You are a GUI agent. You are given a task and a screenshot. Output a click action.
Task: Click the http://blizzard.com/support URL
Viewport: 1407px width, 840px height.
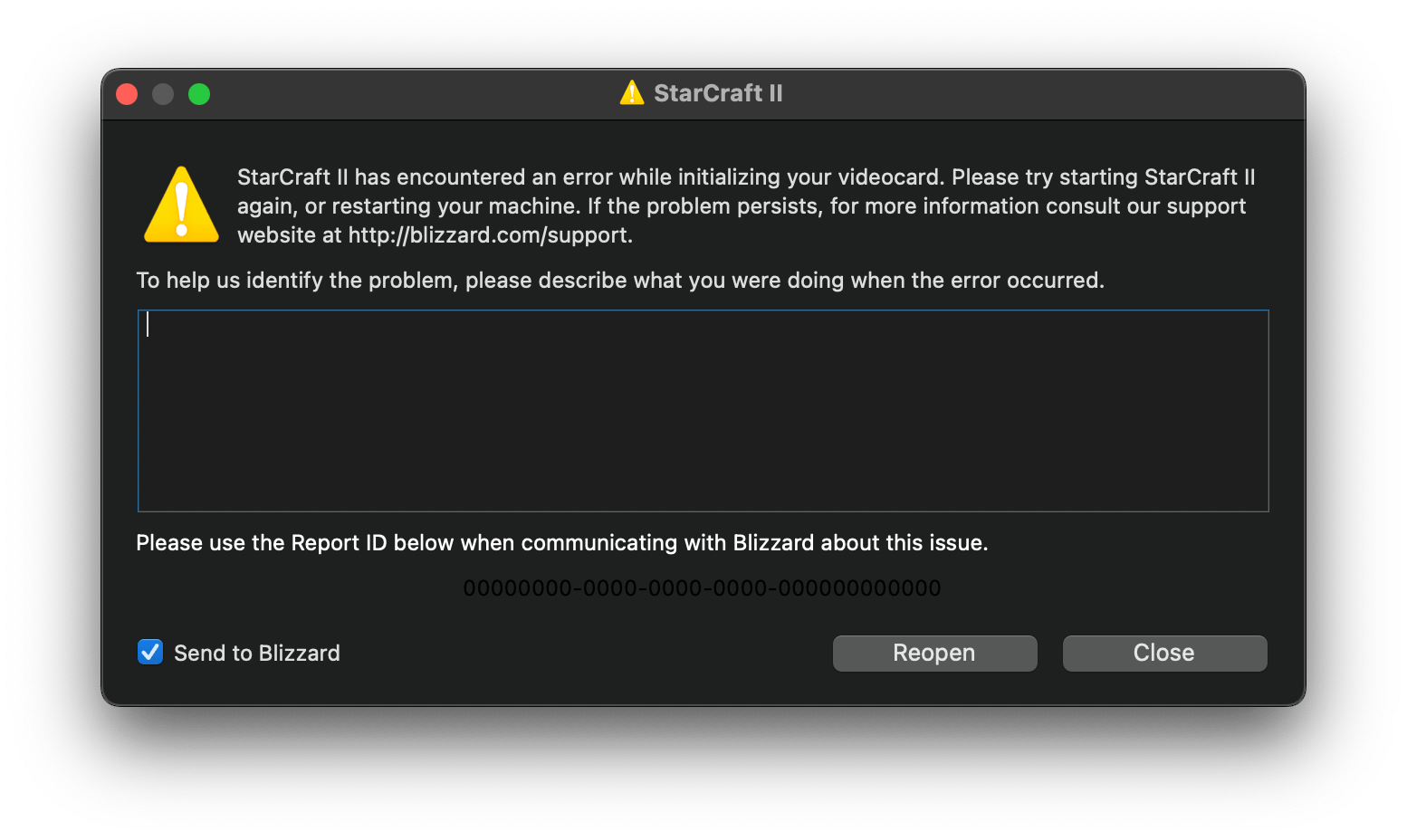pyautogui.click(x=489, y=235)
